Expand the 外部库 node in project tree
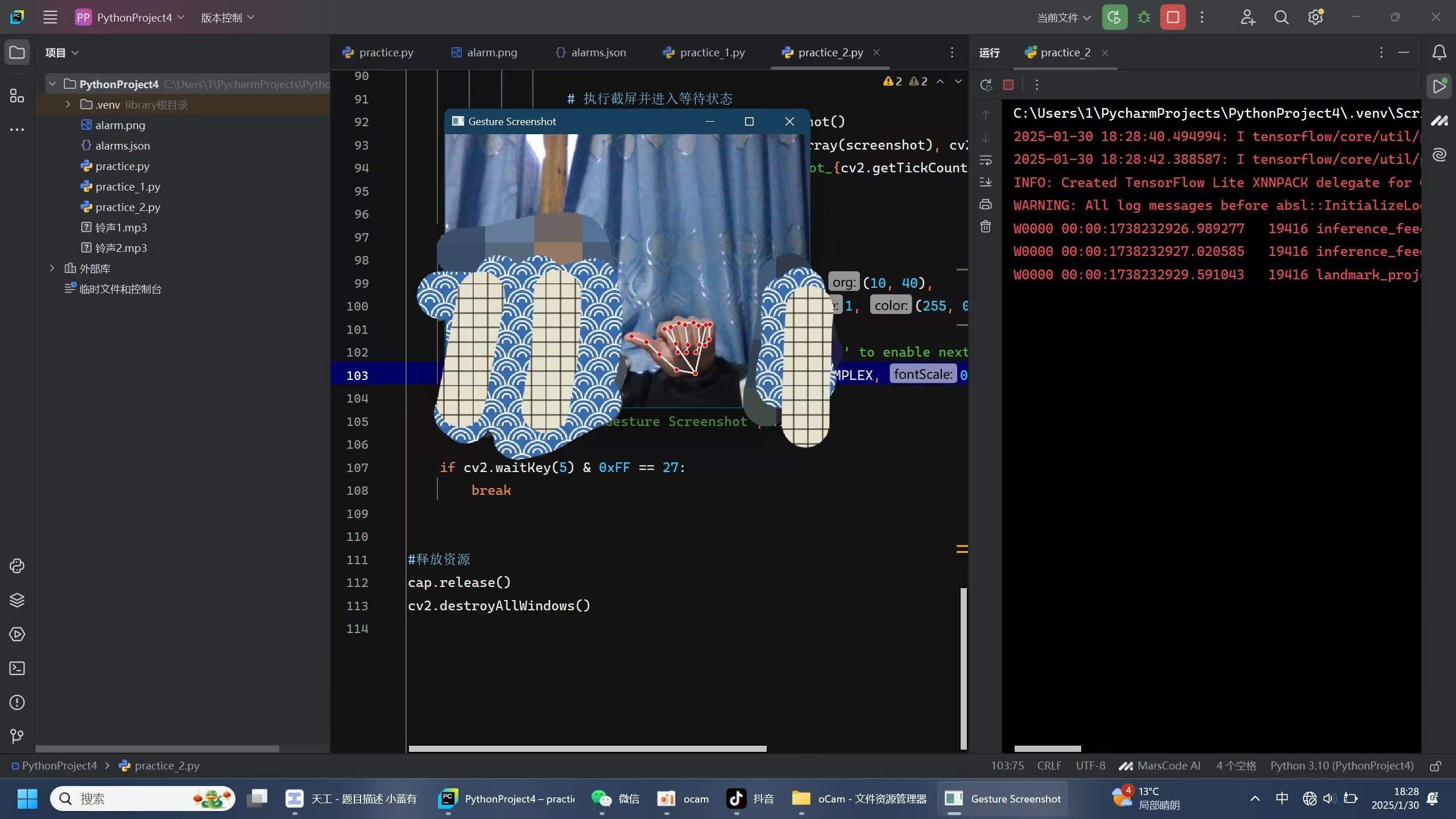Screen dimensions: 1456x819 click(52, 268)
